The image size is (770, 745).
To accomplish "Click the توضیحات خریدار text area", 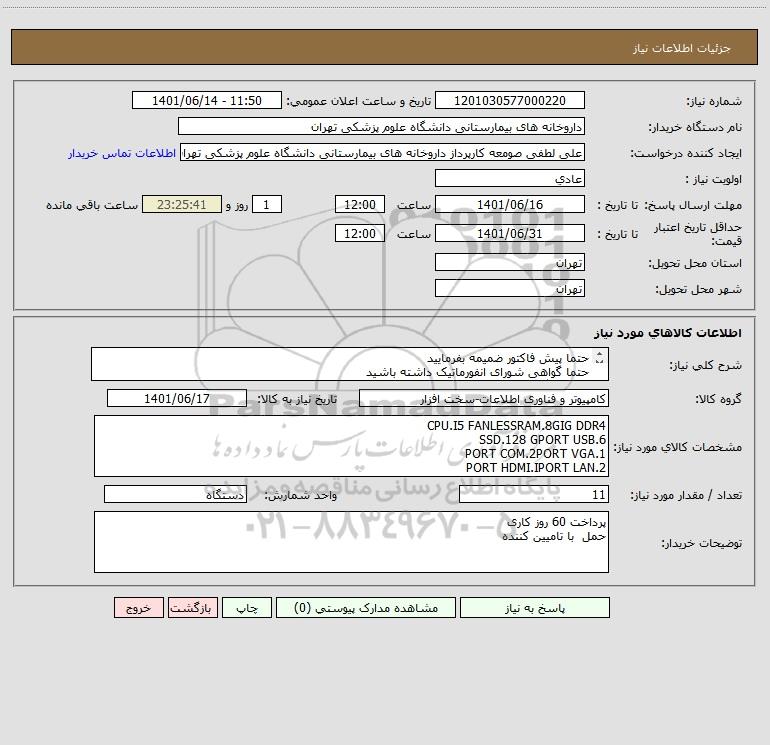I will (x=351, y=542).
